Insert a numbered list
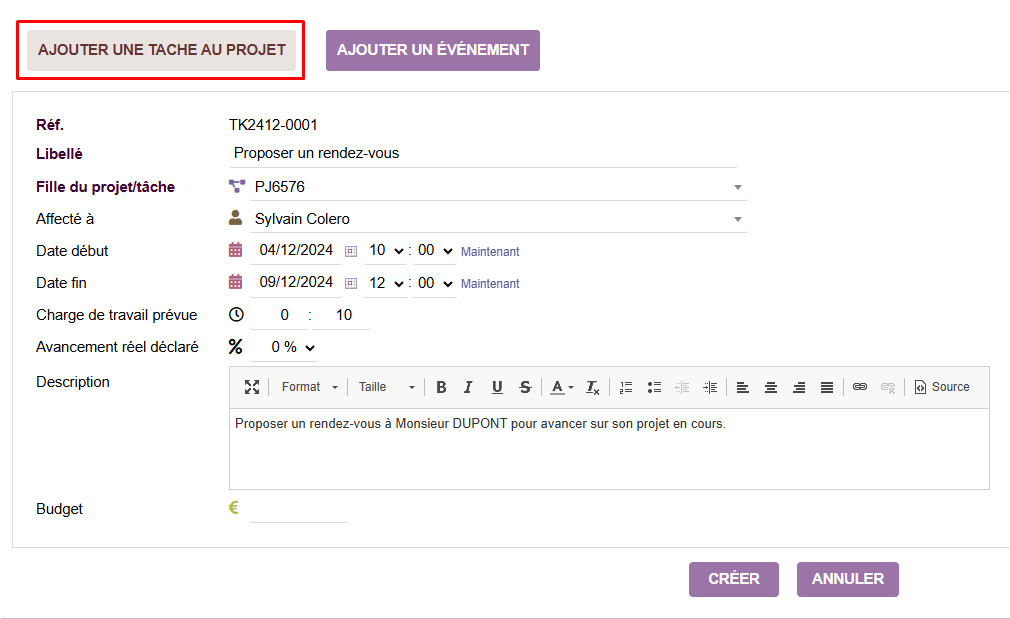The width and height of the screenshot is (1010, 619). pos(626,387)
